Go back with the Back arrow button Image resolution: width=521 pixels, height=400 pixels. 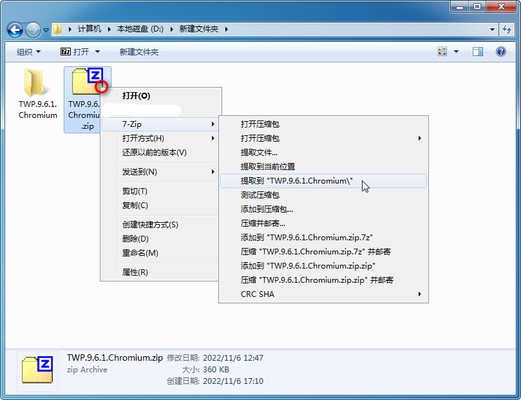(x=15, y=30)
